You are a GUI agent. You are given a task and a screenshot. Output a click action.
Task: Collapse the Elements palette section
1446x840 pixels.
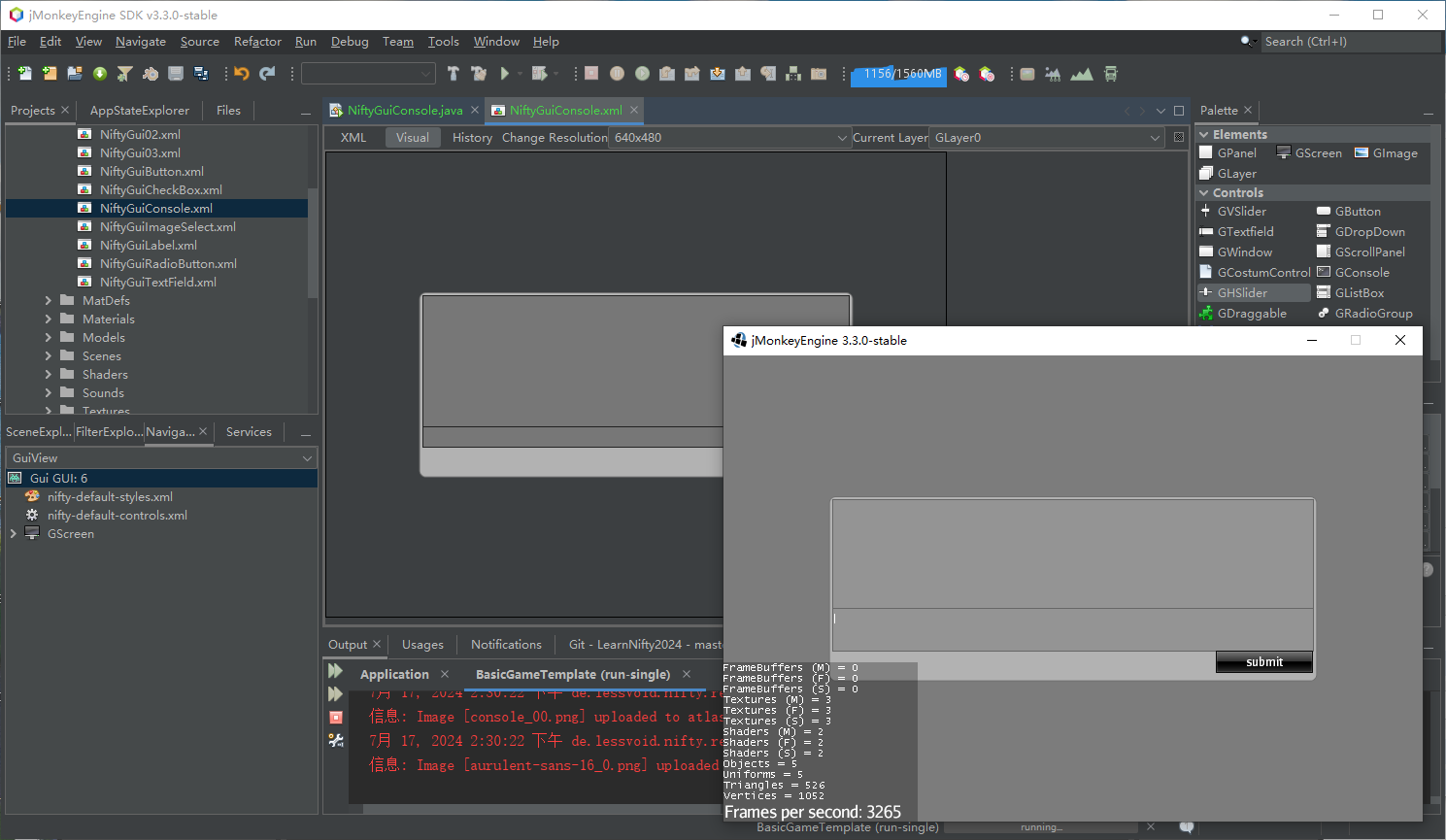(1204, 135)
